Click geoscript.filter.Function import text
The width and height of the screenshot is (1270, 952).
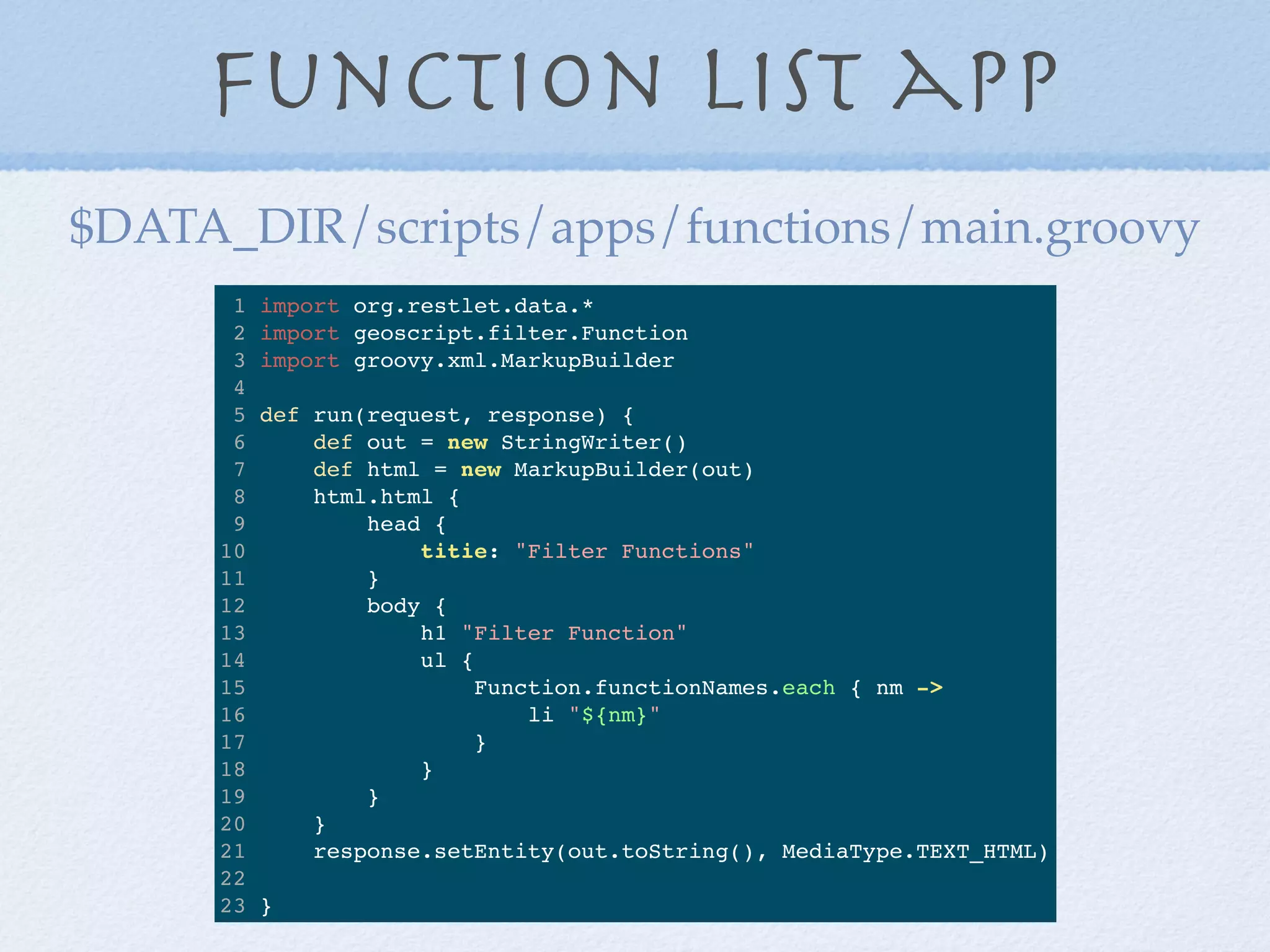click(x=520, y=333)
